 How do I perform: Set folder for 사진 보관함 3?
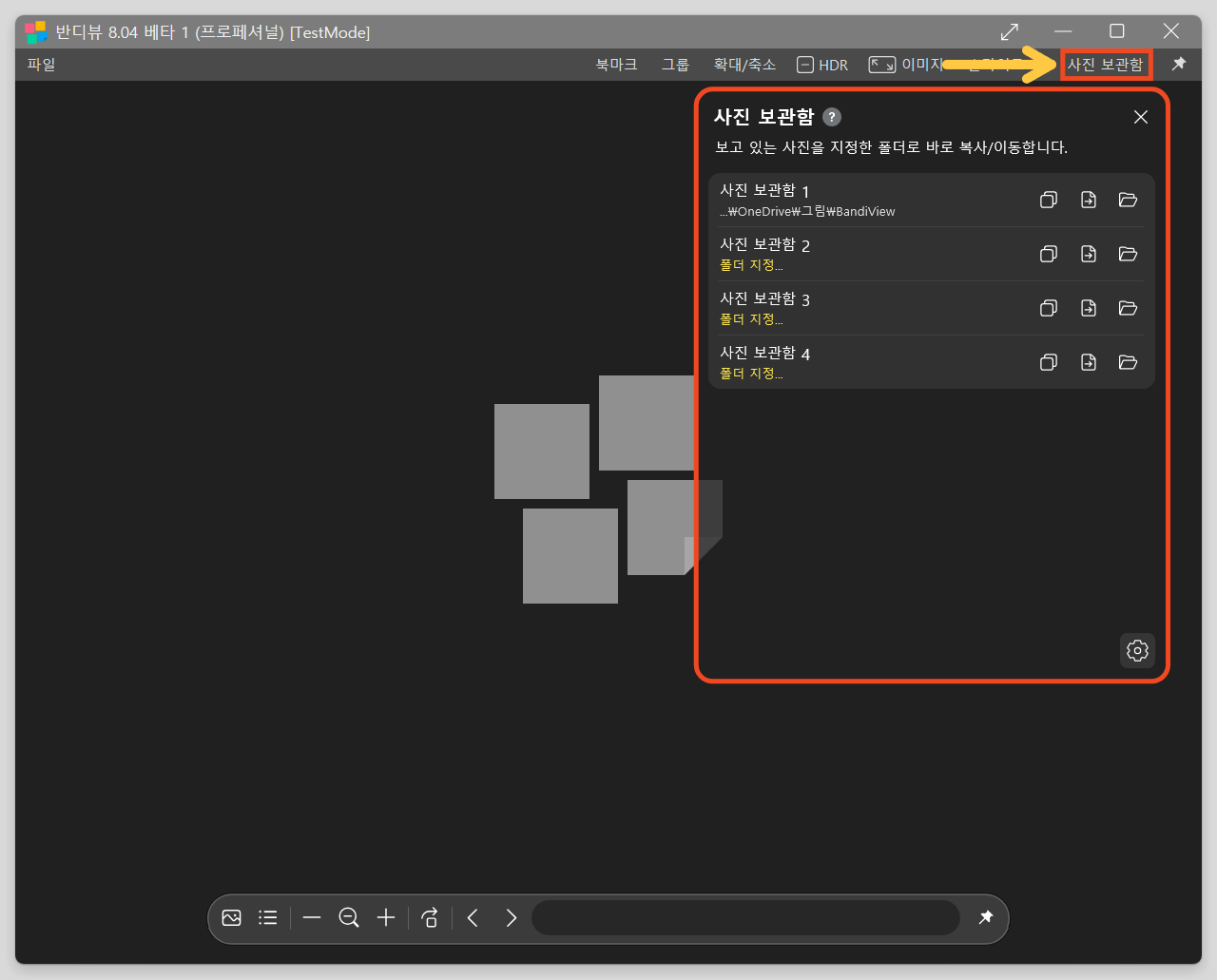click(751, 319)
